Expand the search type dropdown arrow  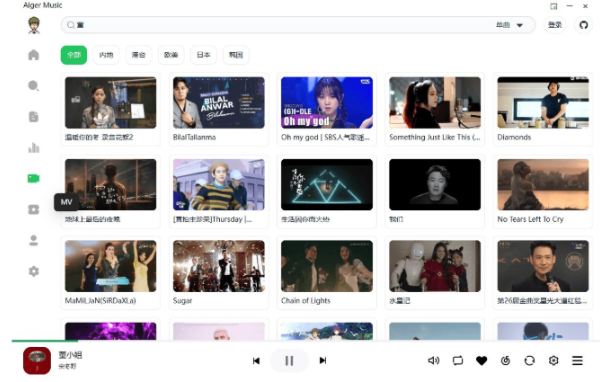click(520, 25)
